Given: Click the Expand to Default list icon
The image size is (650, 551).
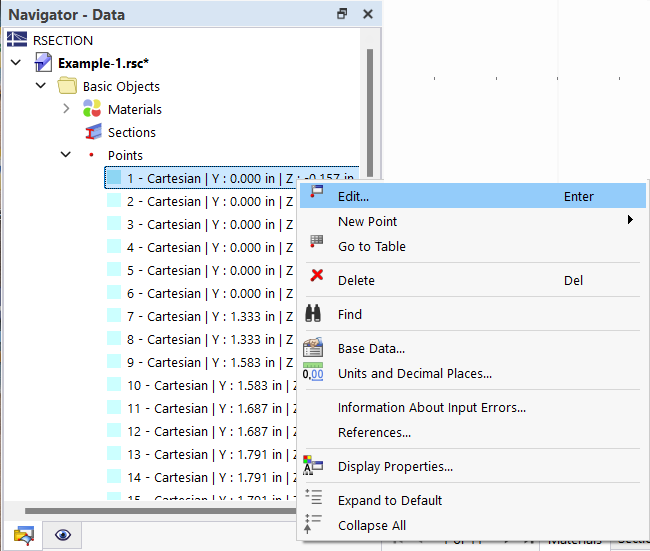Looking at the screenshot, I should (313, 497).
